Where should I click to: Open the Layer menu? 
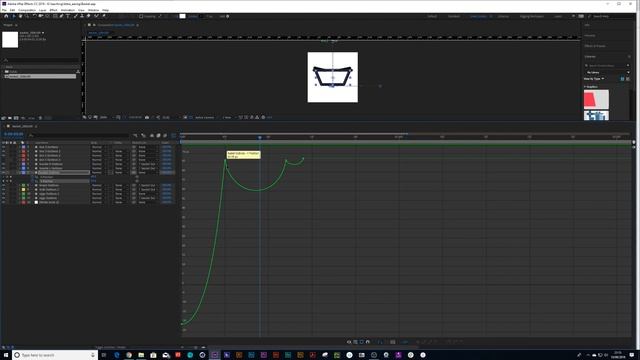click(42, 10)
